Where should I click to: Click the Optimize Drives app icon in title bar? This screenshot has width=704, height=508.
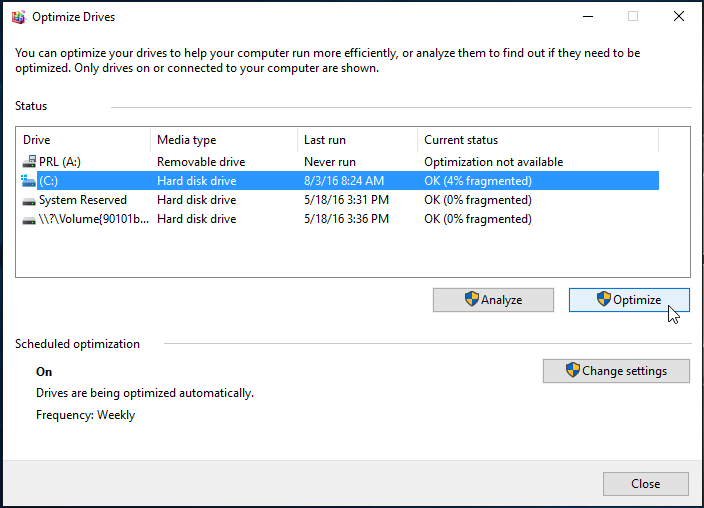[17, 16]
